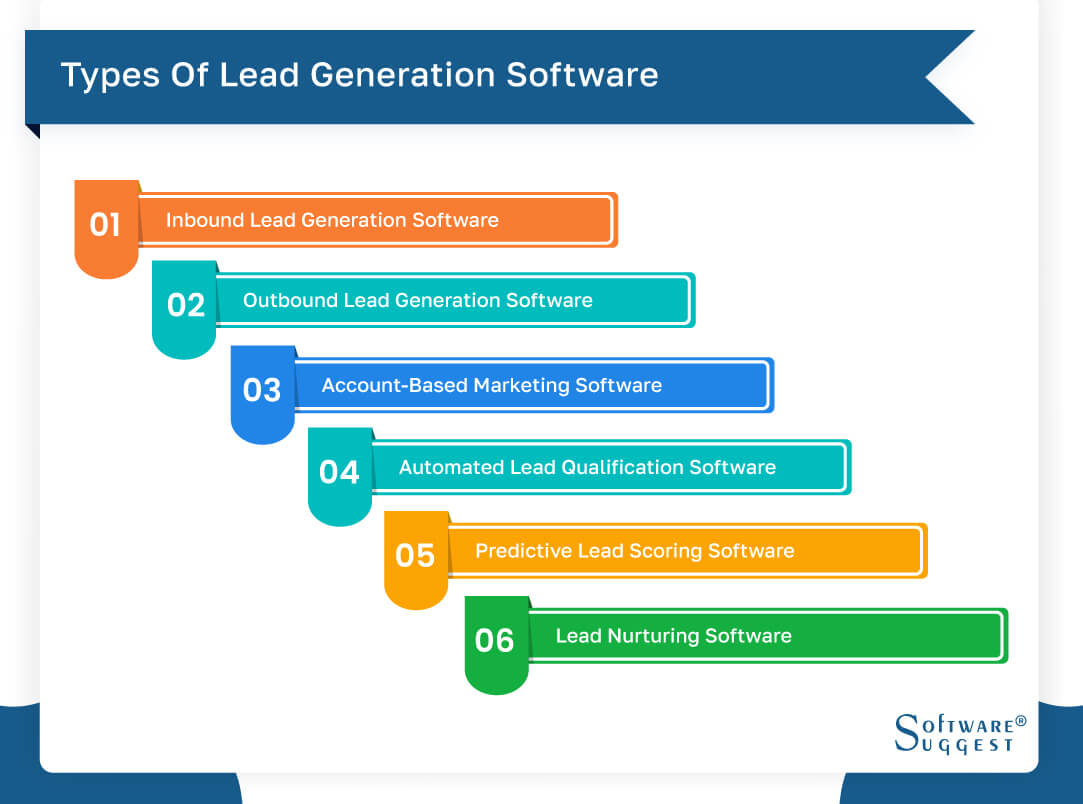Click the green "06" number badge
Screen dimensions: 1083x804
coord(495,640)
